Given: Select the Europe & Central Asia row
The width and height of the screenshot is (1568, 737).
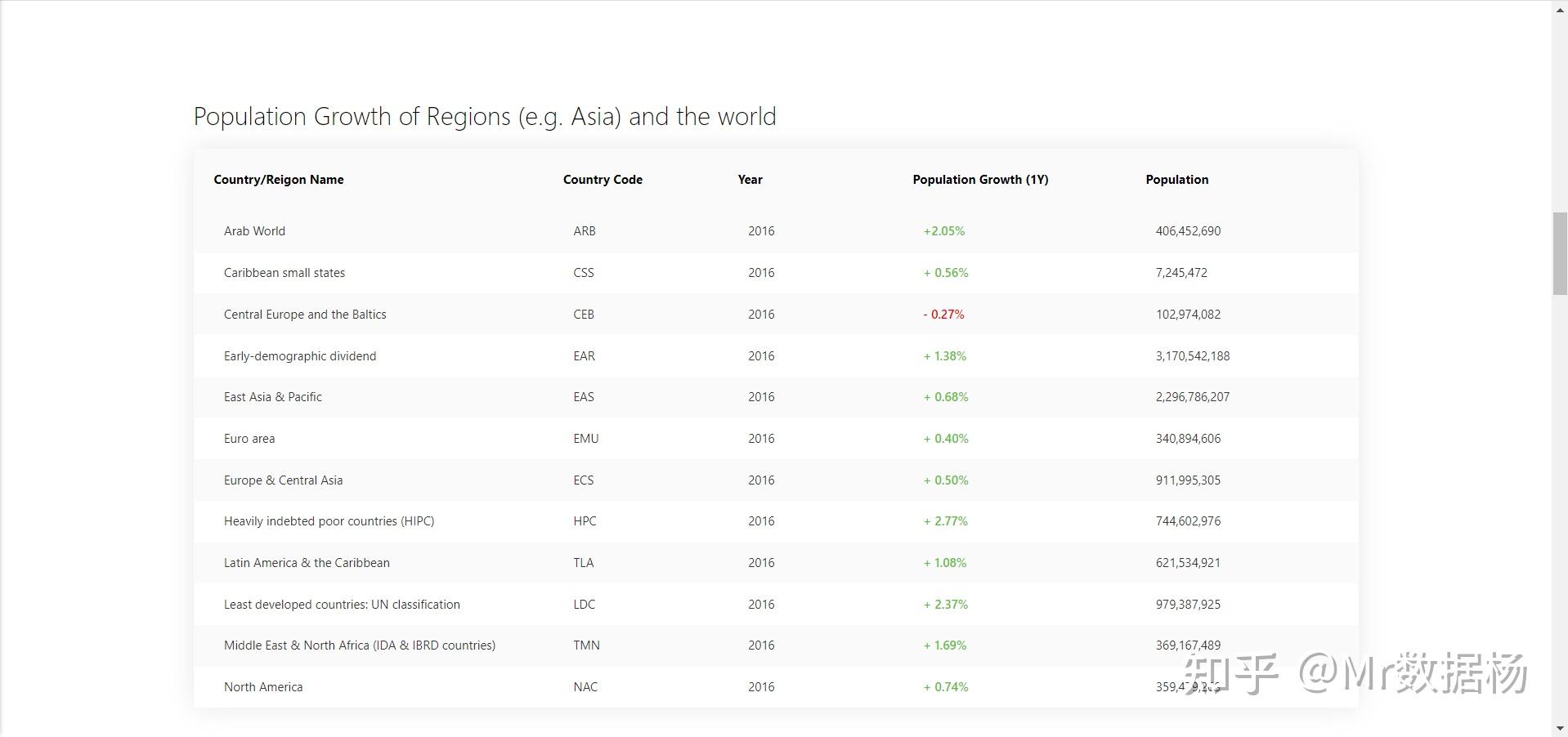Looking at the screenshot, I should coord(283,480).
